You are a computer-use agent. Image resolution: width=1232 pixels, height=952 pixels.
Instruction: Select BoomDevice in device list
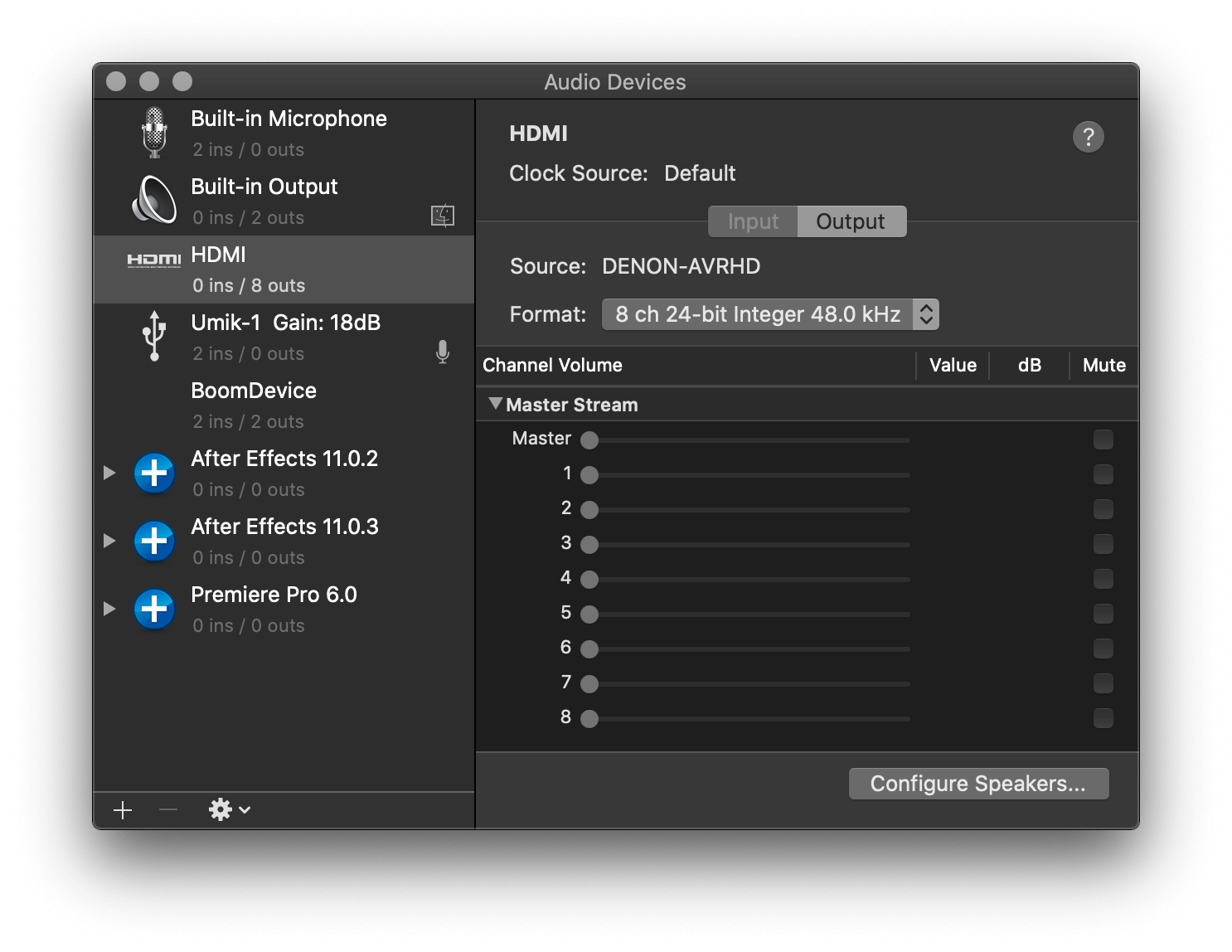(x=284, y=406)
